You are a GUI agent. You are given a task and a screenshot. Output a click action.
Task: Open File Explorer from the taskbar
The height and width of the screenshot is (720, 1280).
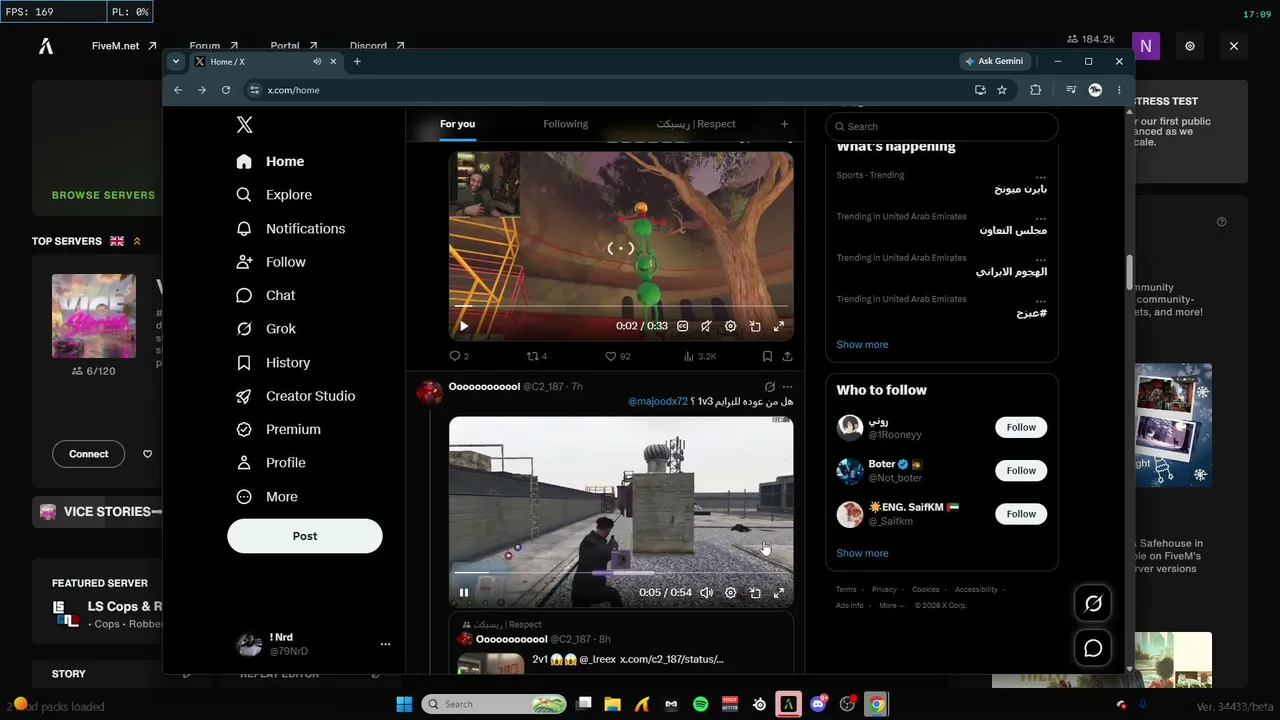coord(612,704)
